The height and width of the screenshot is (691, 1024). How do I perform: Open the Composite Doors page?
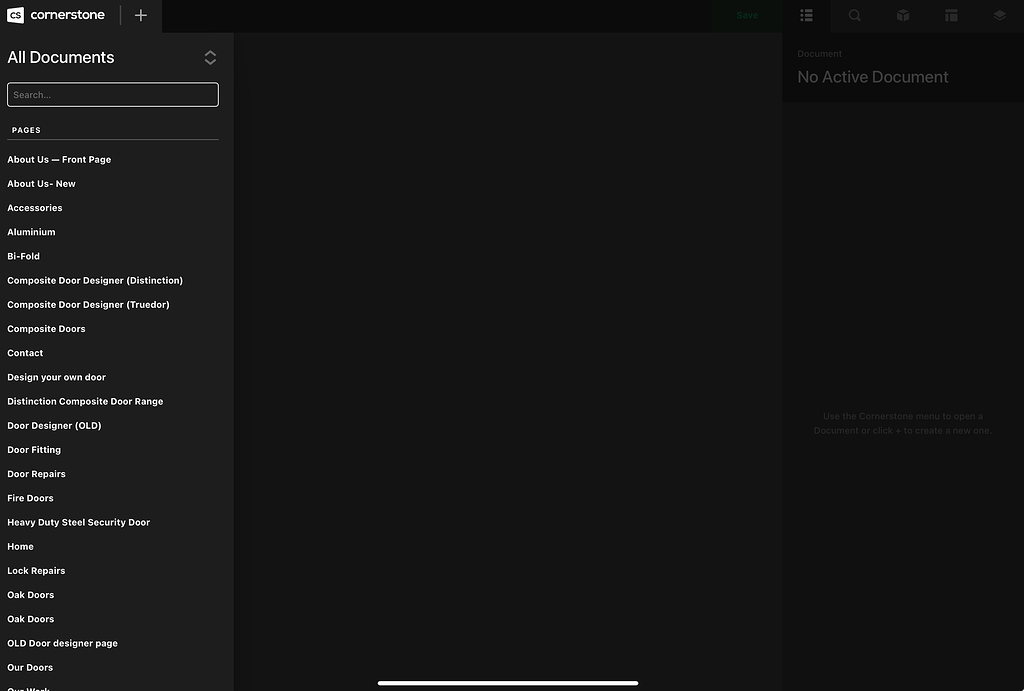coord(46,328)
